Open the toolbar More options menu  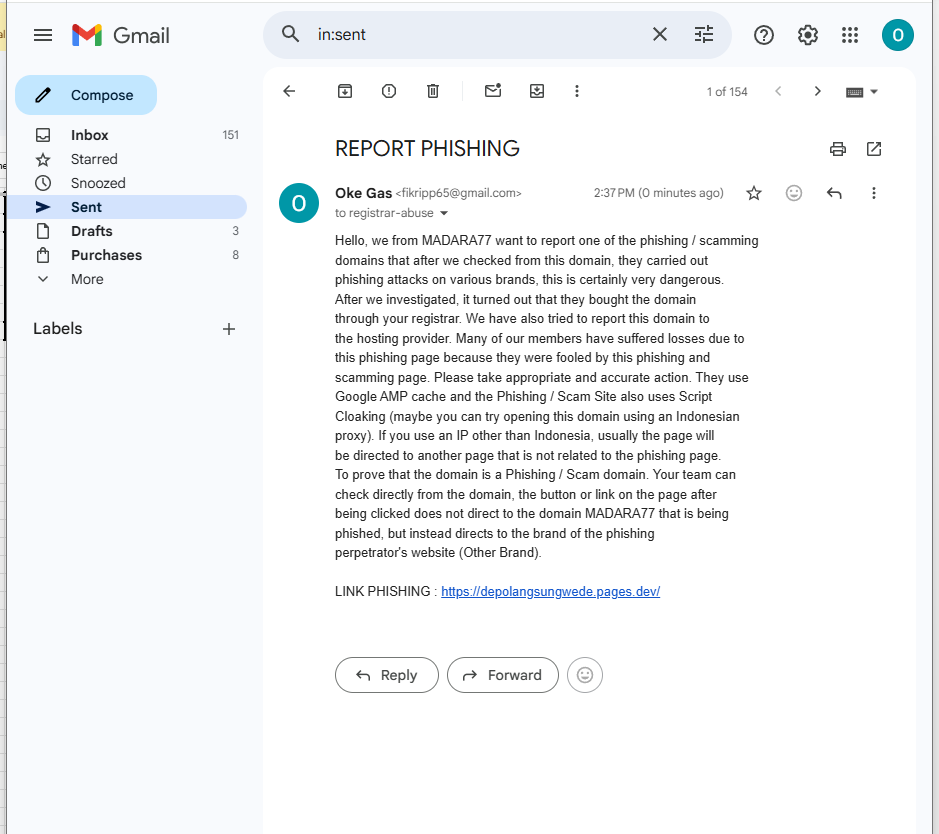577,91
